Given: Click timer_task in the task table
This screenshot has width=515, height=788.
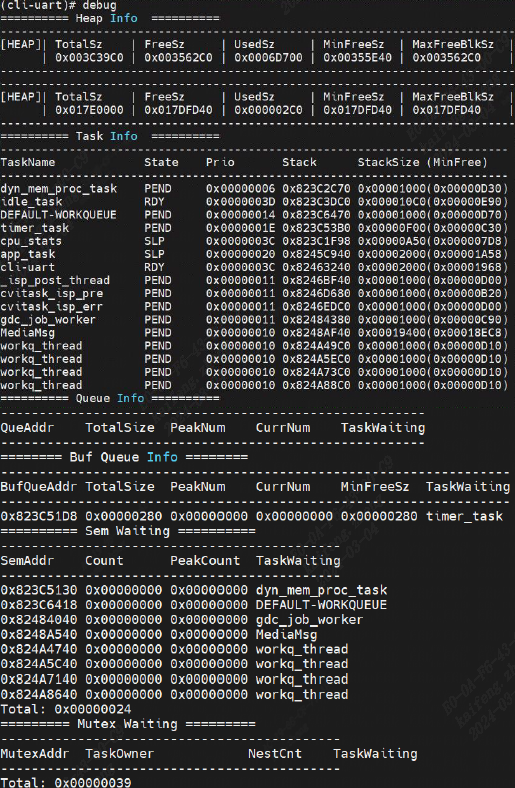Looking at the screenshot, I should pos(35,228).
